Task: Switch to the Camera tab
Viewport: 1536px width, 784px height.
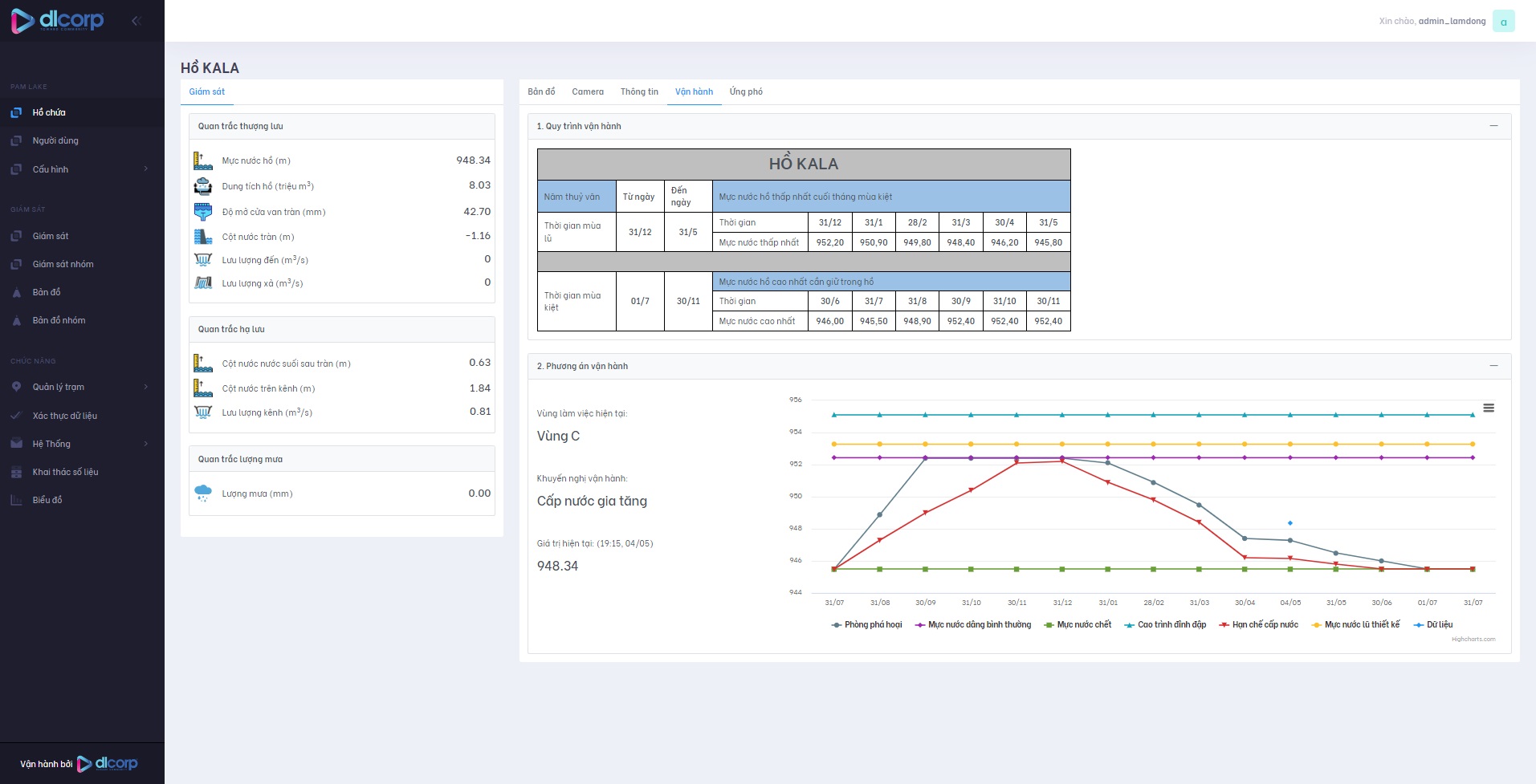Action: pyautogui.click(x=588, y=92)
